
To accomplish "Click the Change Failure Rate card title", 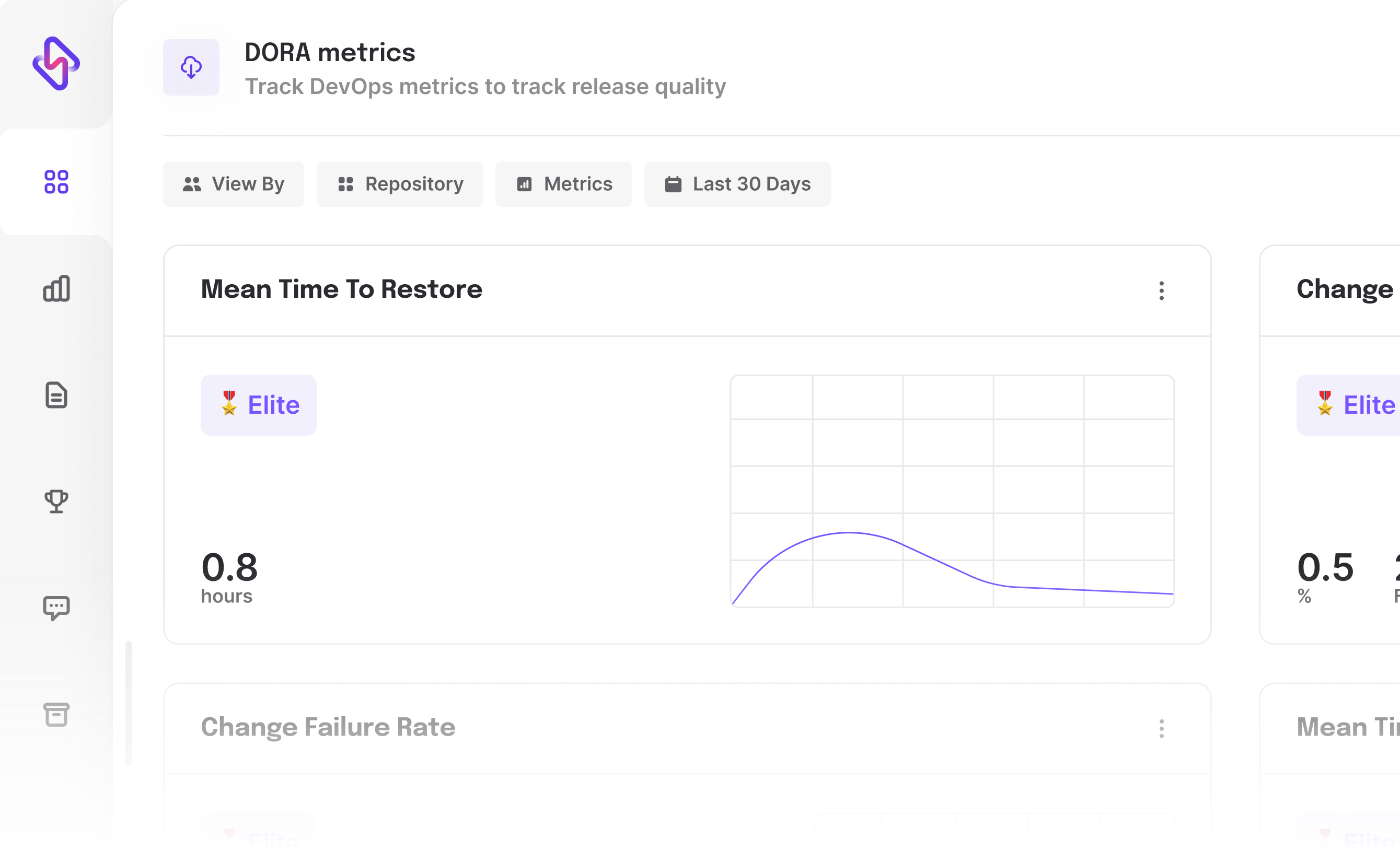I will coord(328,727).
